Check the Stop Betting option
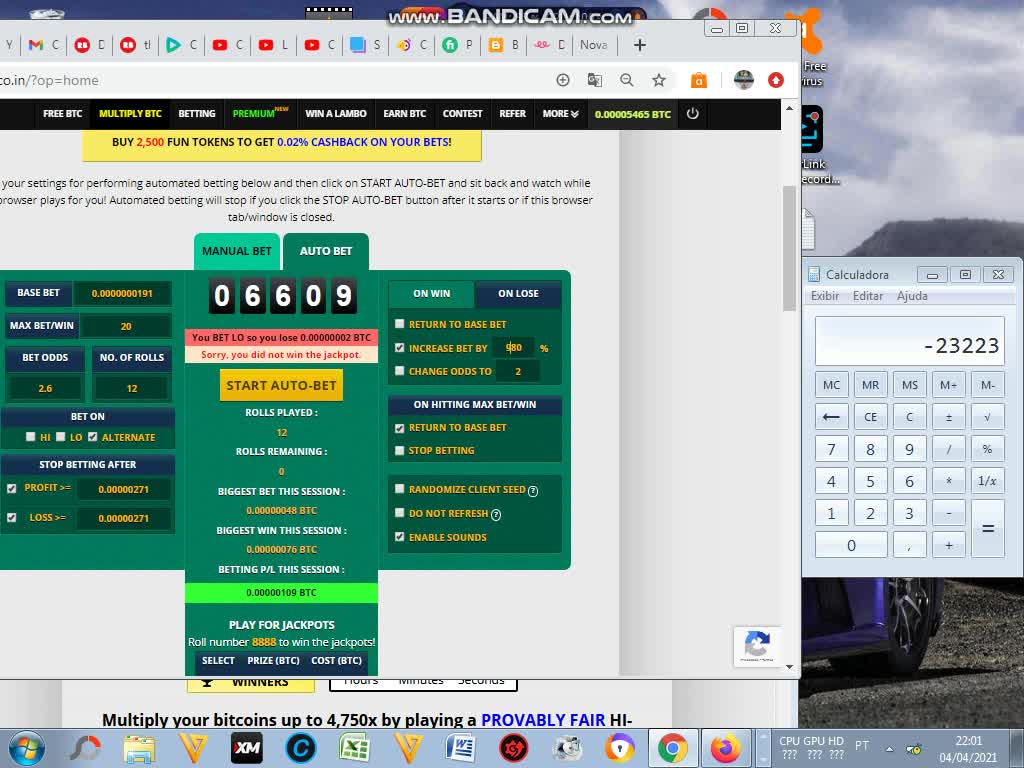Screen dimensions: 1024x768 click(400, 451)
